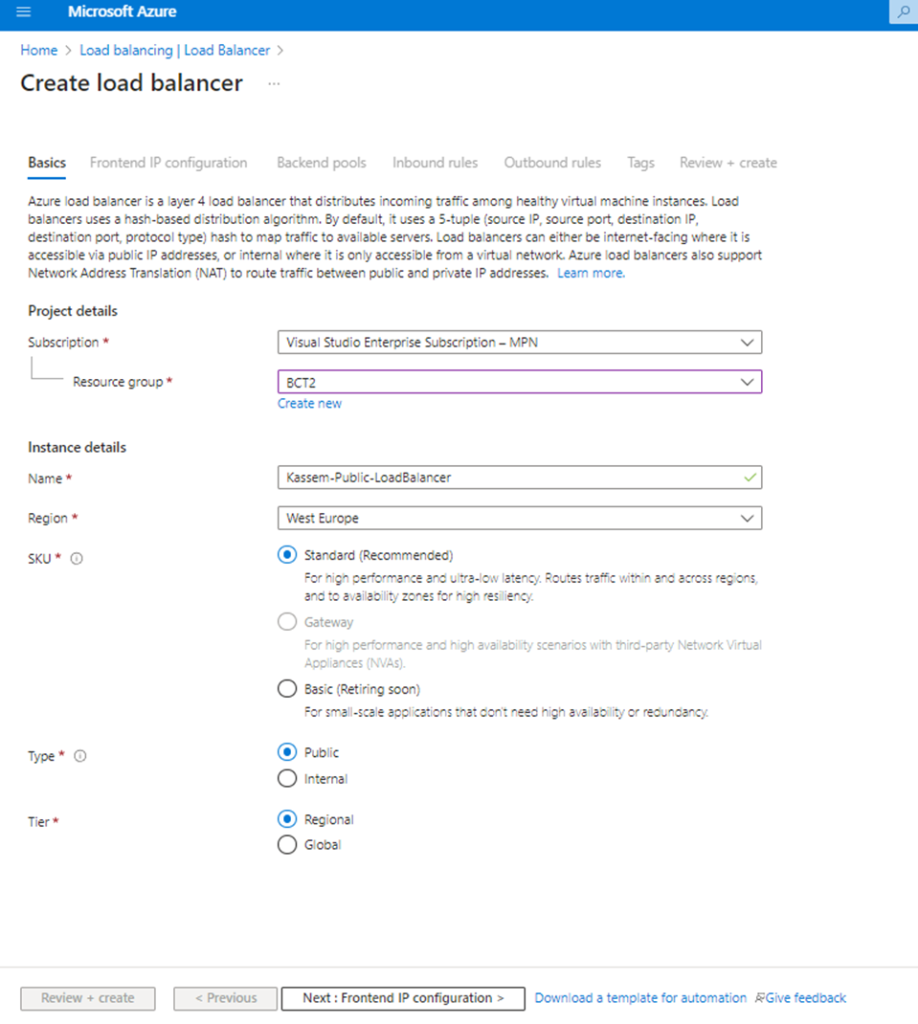The width and height of the screenshot is (918, 1024).
Task: Click the Review + create button
Action: 87,999
